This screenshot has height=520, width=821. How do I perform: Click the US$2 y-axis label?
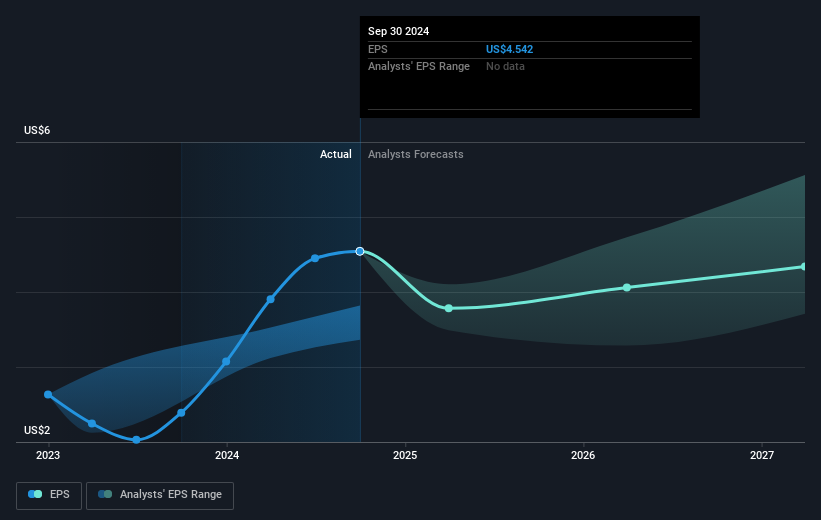[37, 430]
